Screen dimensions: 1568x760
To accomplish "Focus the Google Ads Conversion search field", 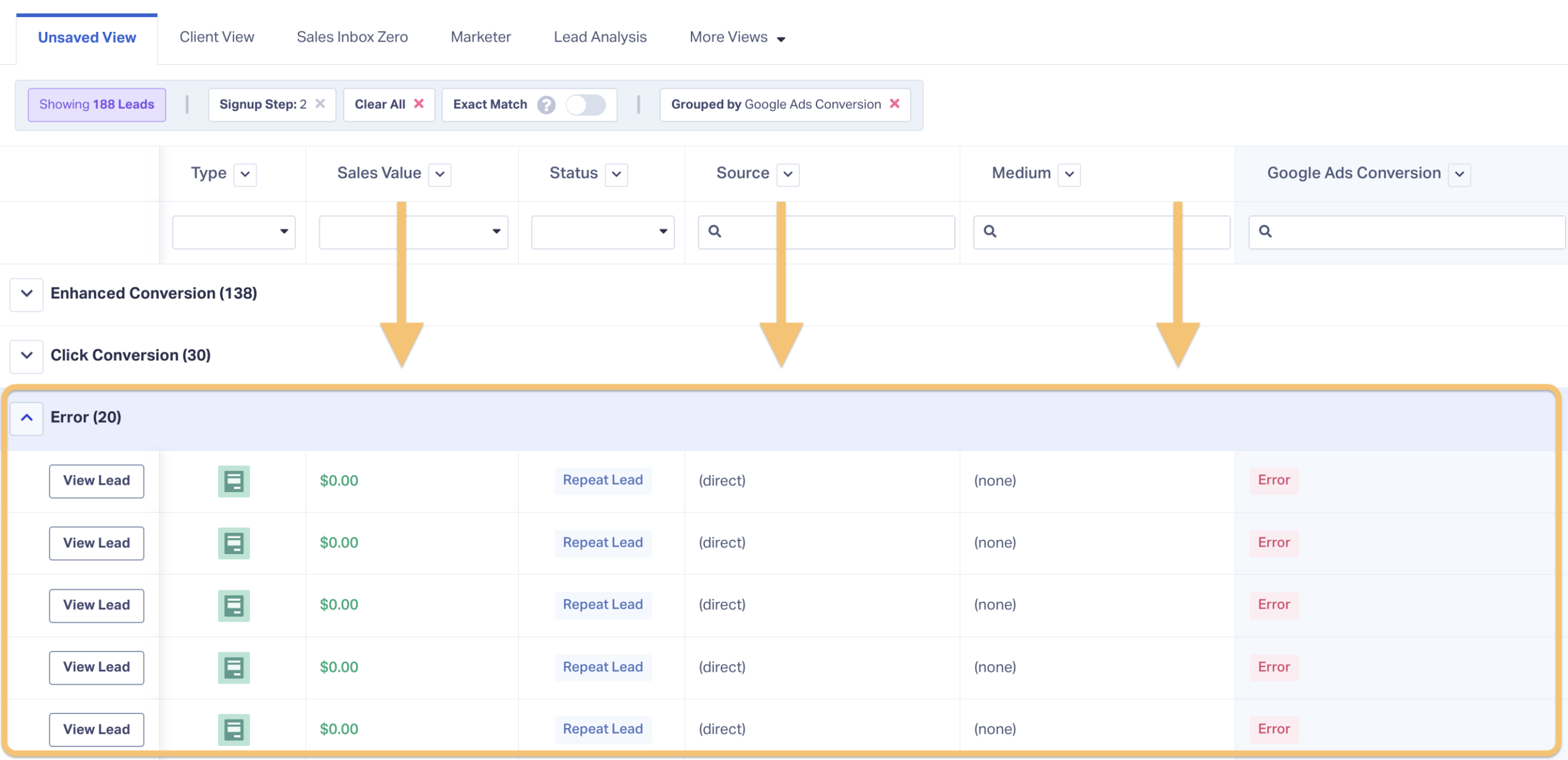I will pos(1407,232).
